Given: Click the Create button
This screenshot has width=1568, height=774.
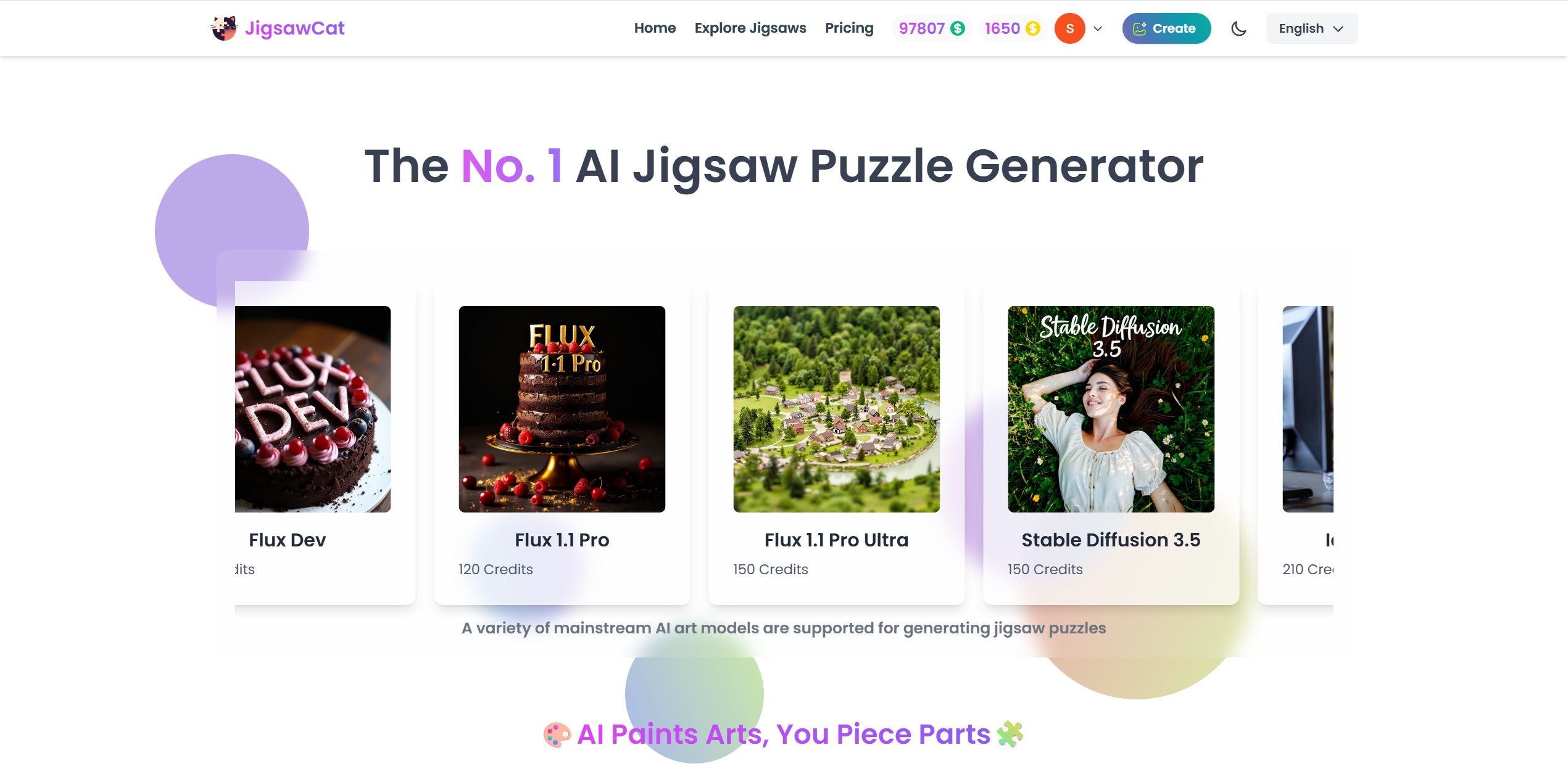Looking at the screenshot, I should click(x=1166, y=28).
